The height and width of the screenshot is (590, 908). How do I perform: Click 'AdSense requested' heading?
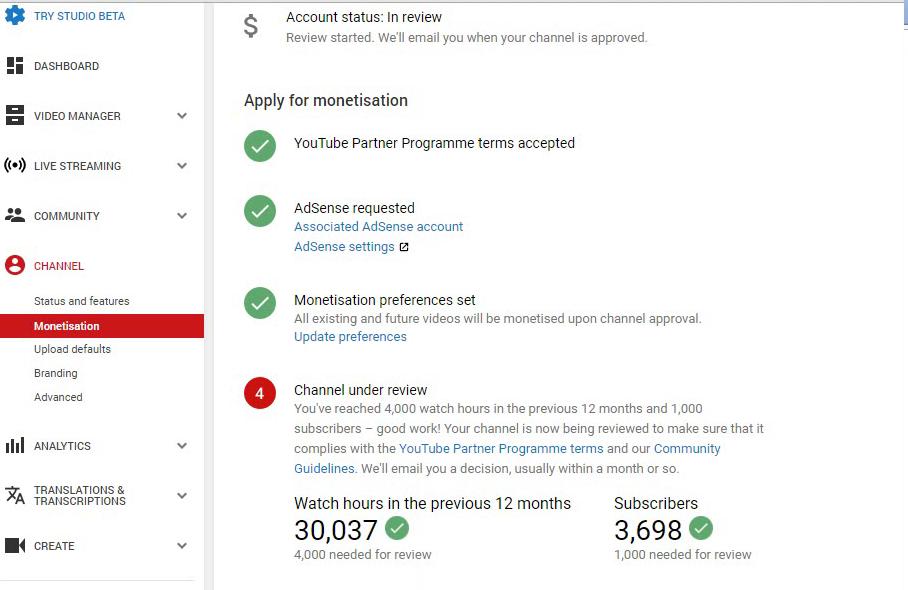(x=354, y=208)
